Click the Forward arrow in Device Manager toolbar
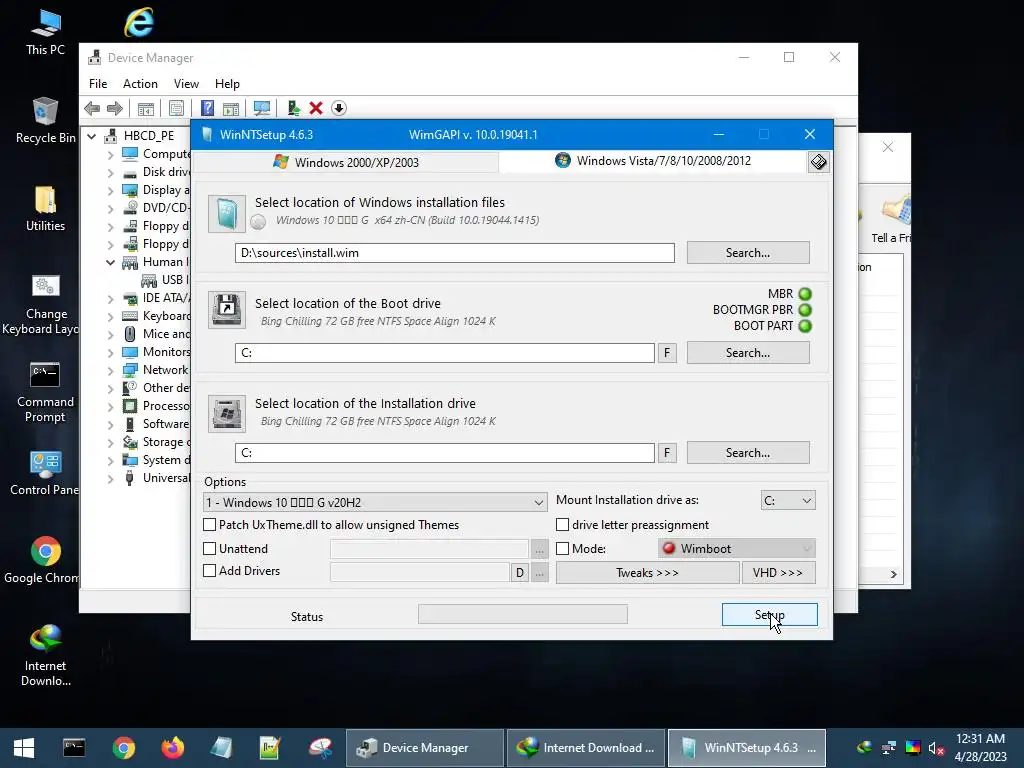The image size is (1024, 768). click(115, 108)
